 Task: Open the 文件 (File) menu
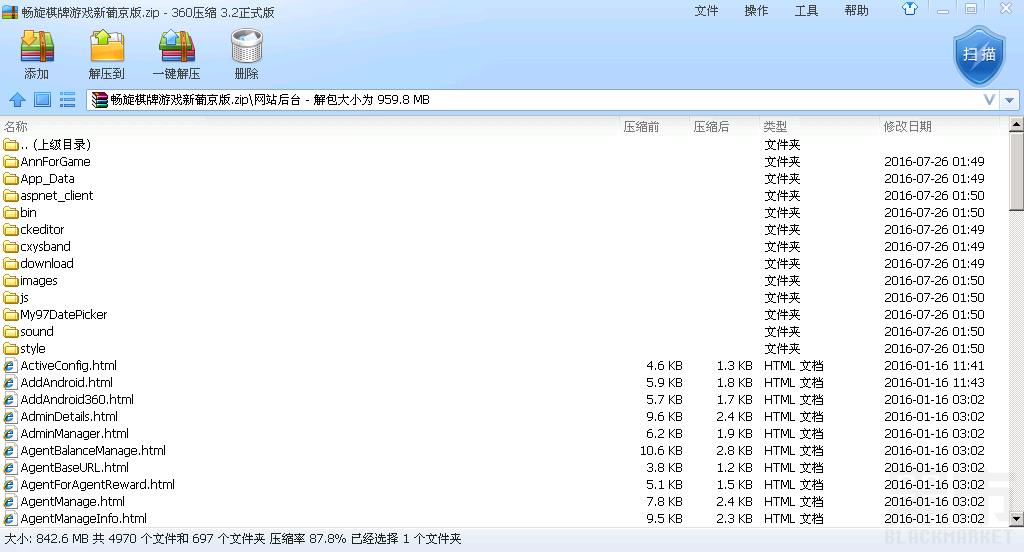click(706, 10)
